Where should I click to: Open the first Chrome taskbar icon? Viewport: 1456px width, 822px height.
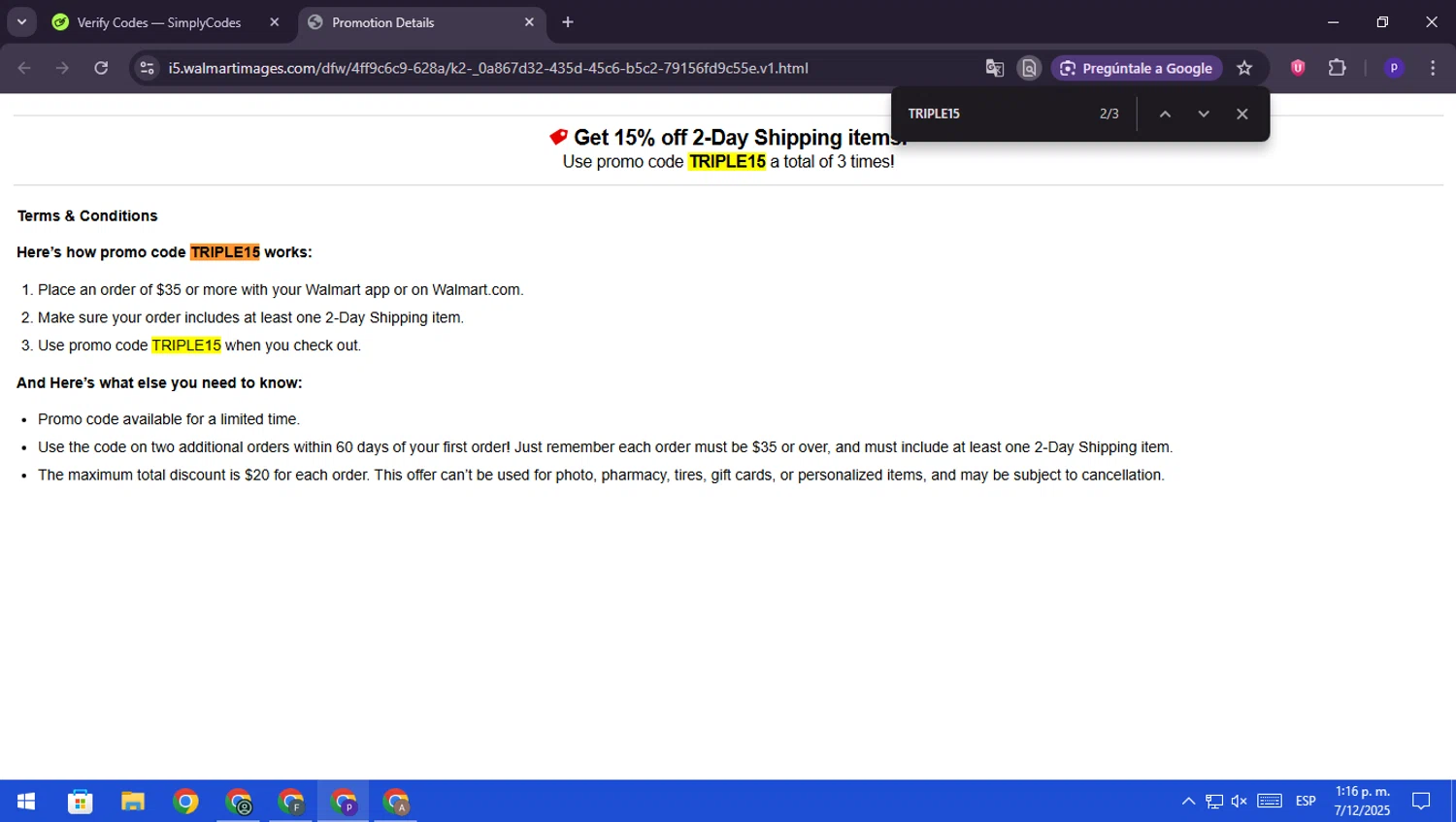[185, 801]
